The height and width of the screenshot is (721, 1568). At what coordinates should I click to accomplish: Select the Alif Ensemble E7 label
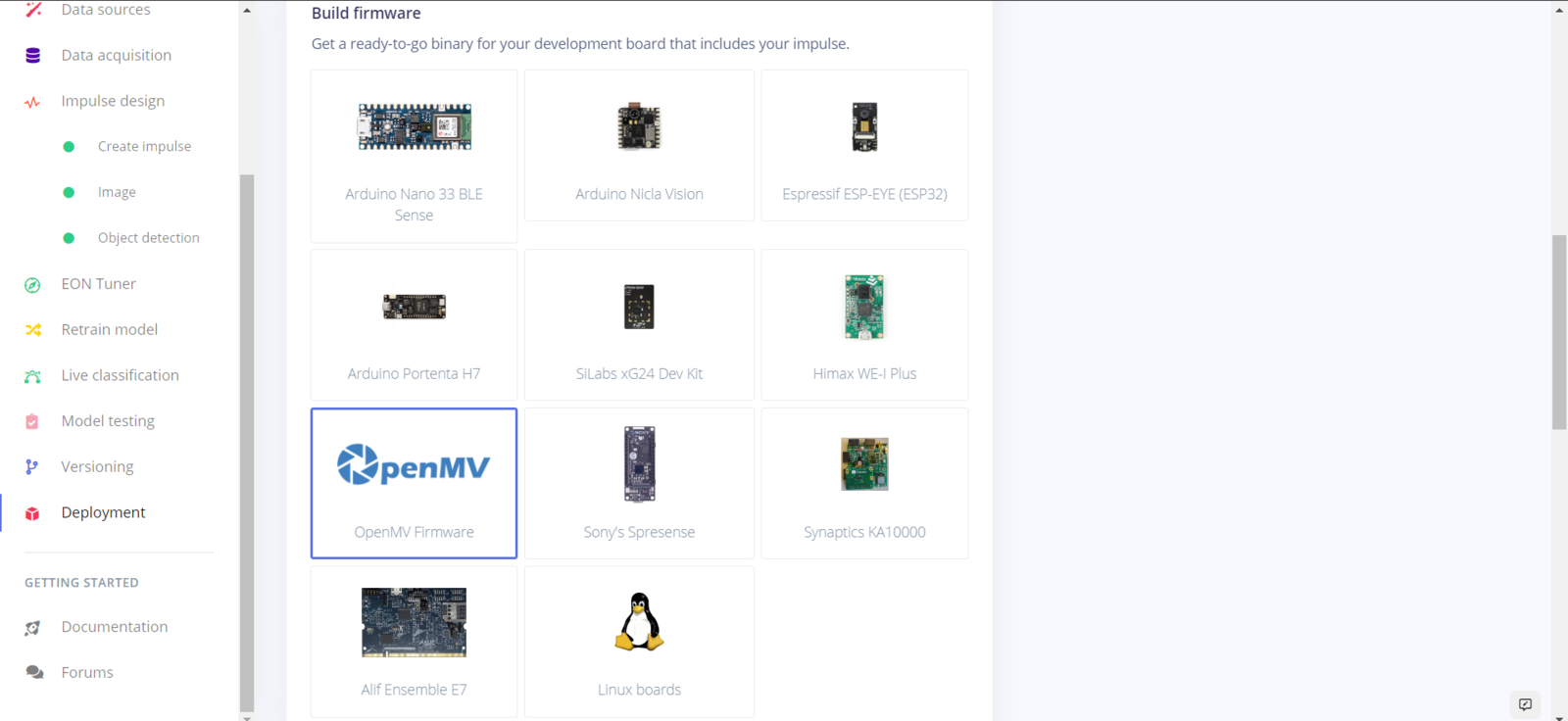414,691
